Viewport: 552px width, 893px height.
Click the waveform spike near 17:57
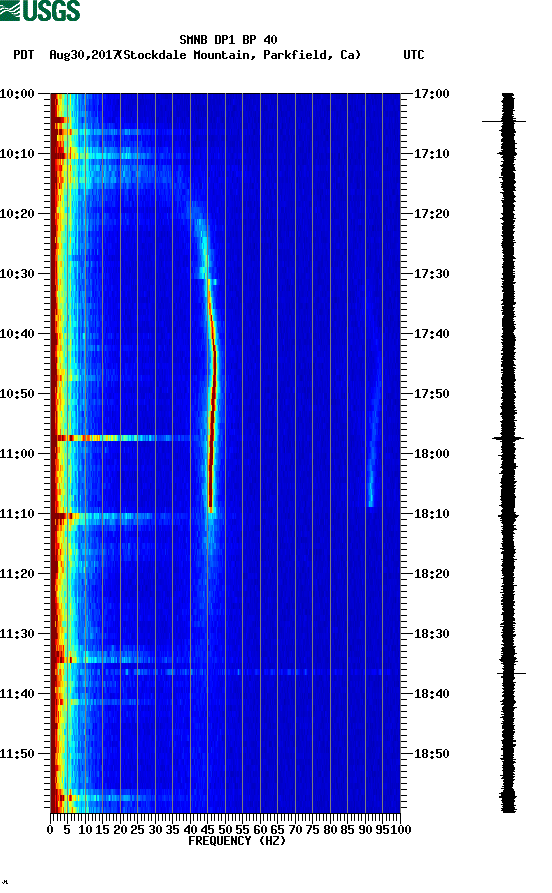pos(508,438)
